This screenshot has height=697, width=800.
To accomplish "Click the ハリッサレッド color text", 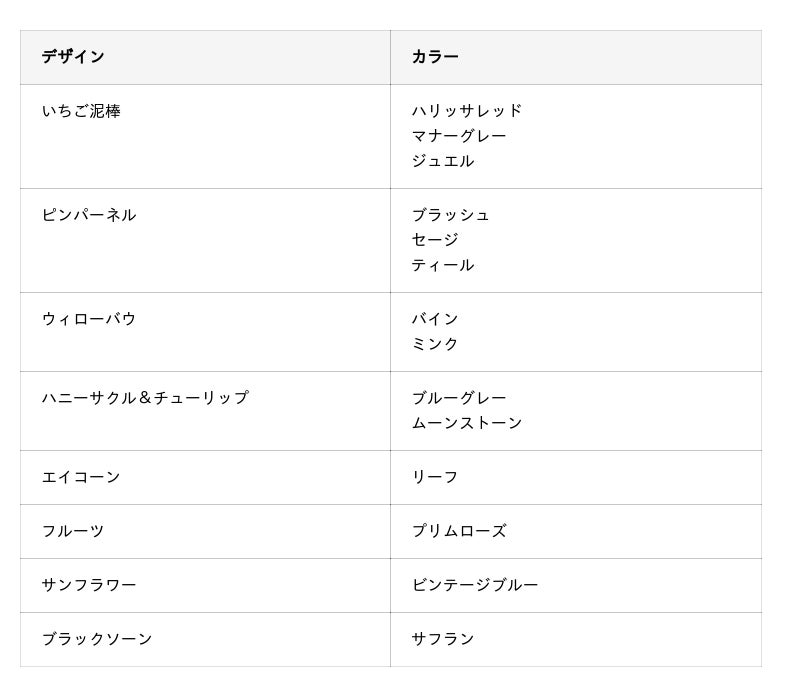I will tap(467, 111).
